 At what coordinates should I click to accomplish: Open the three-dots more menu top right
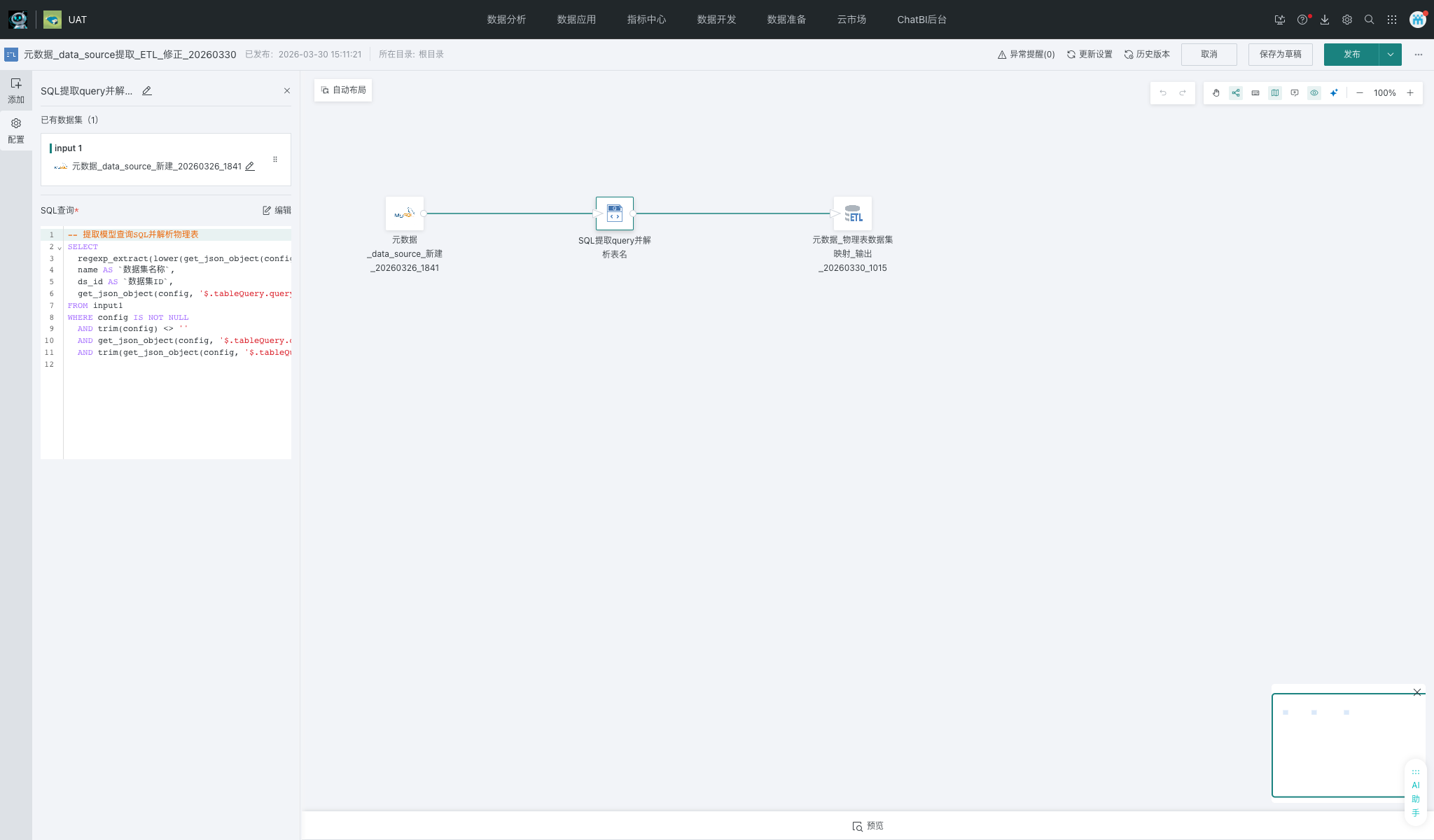[1419, 55]
